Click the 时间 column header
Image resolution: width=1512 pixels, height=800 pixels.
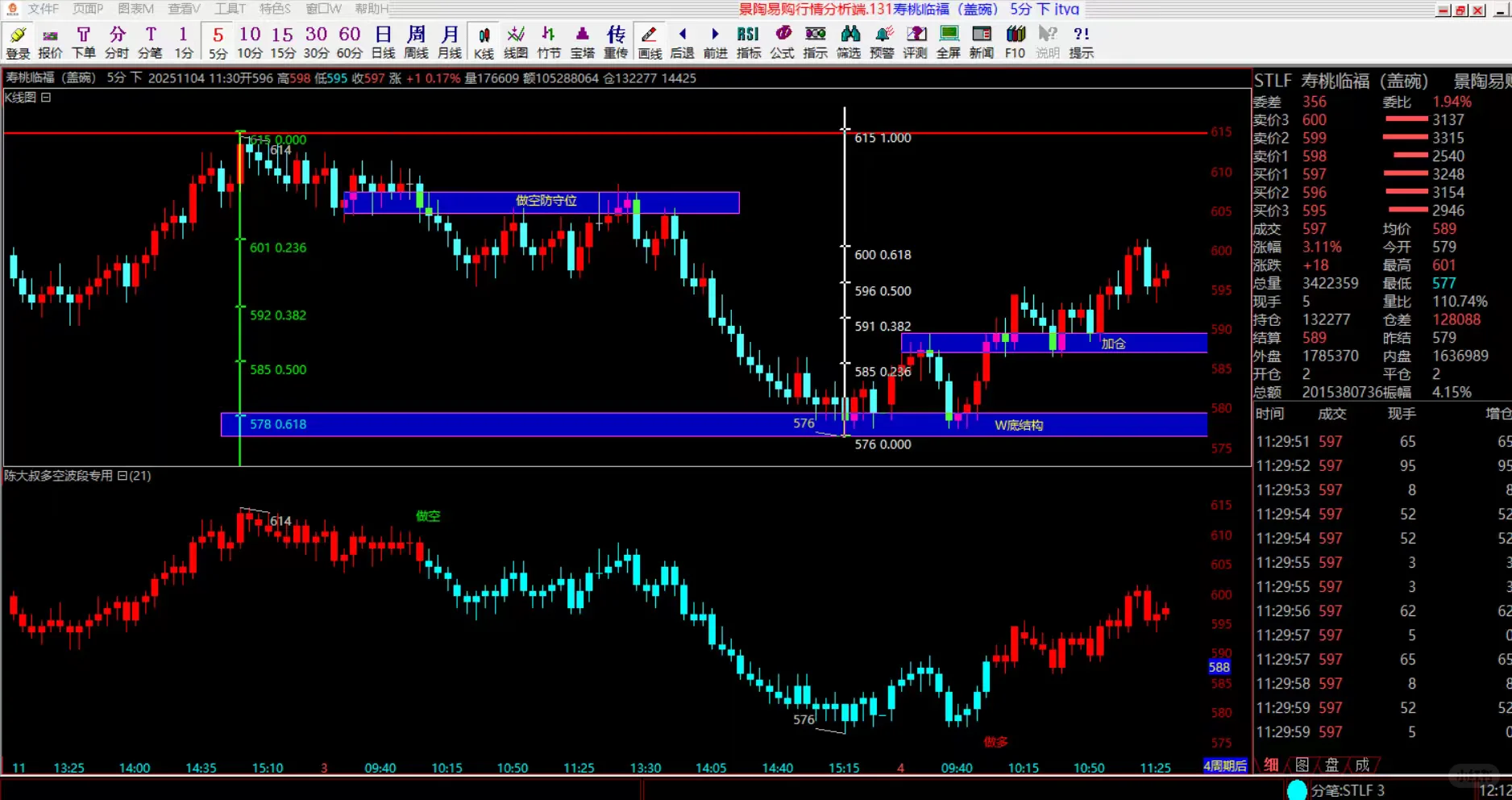1269,414
